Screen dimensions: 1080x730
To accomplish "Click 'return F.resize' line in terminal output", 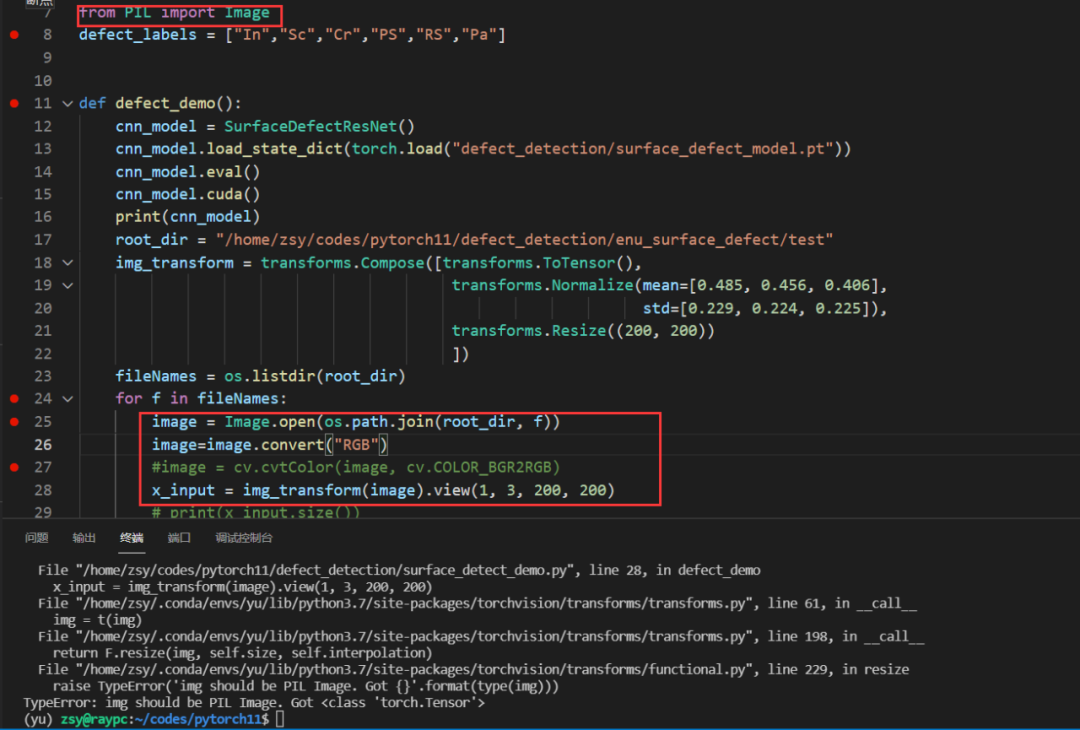I will pyautogui.click(x=242, y=653).
